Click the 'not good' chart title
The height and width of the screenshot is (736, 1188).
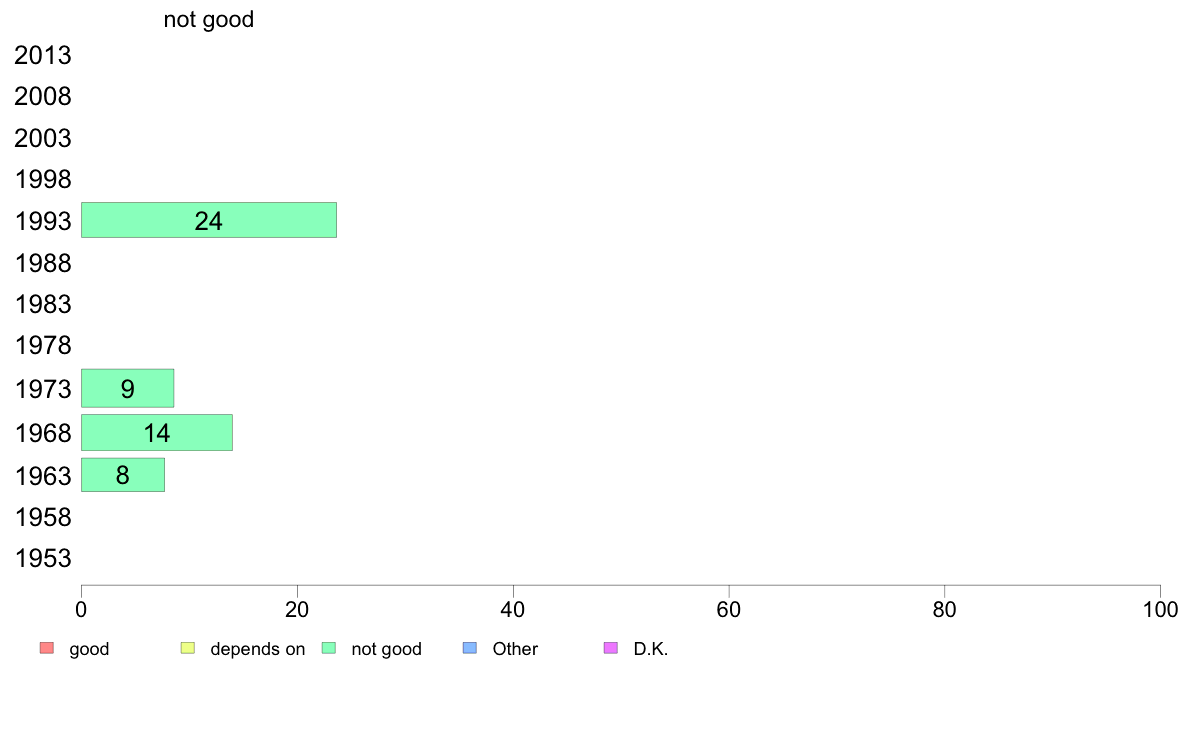click(208, 19)
